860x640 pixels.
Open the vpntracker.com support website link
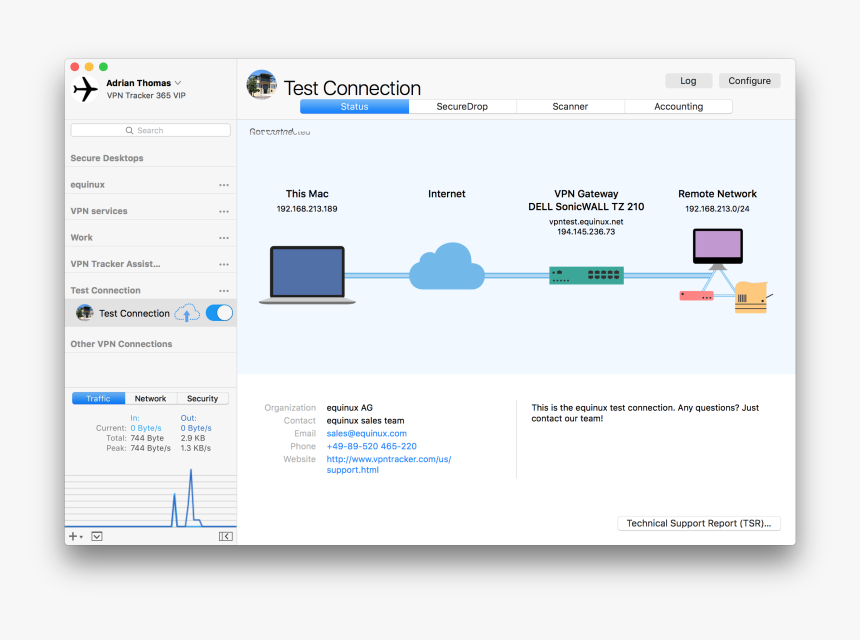(x=388, y=465)
